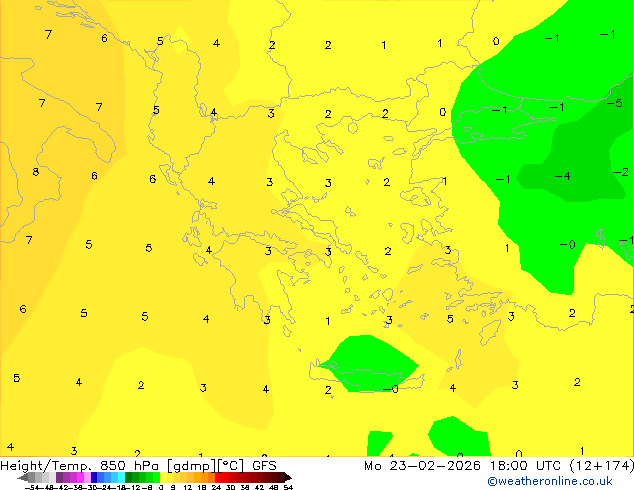This screenshot has height=490, width=634.
Task: Click the grey arrow at the legend's cold end
Action: point(22,477)
